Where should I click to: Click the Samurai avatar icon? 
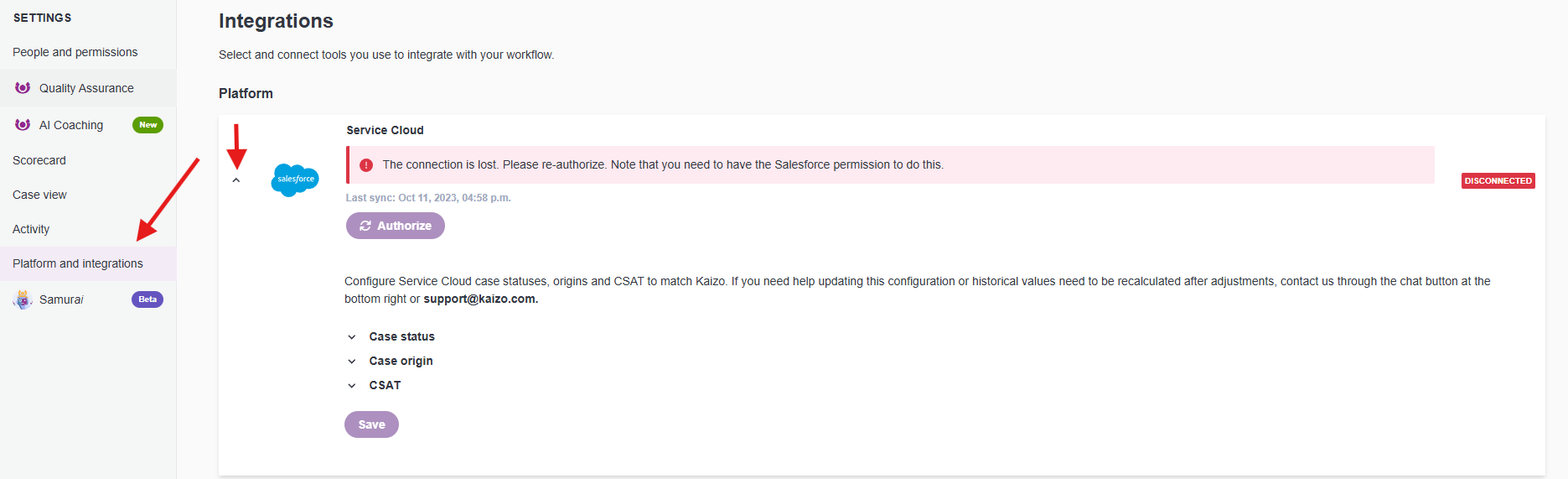tap(23, 299)
